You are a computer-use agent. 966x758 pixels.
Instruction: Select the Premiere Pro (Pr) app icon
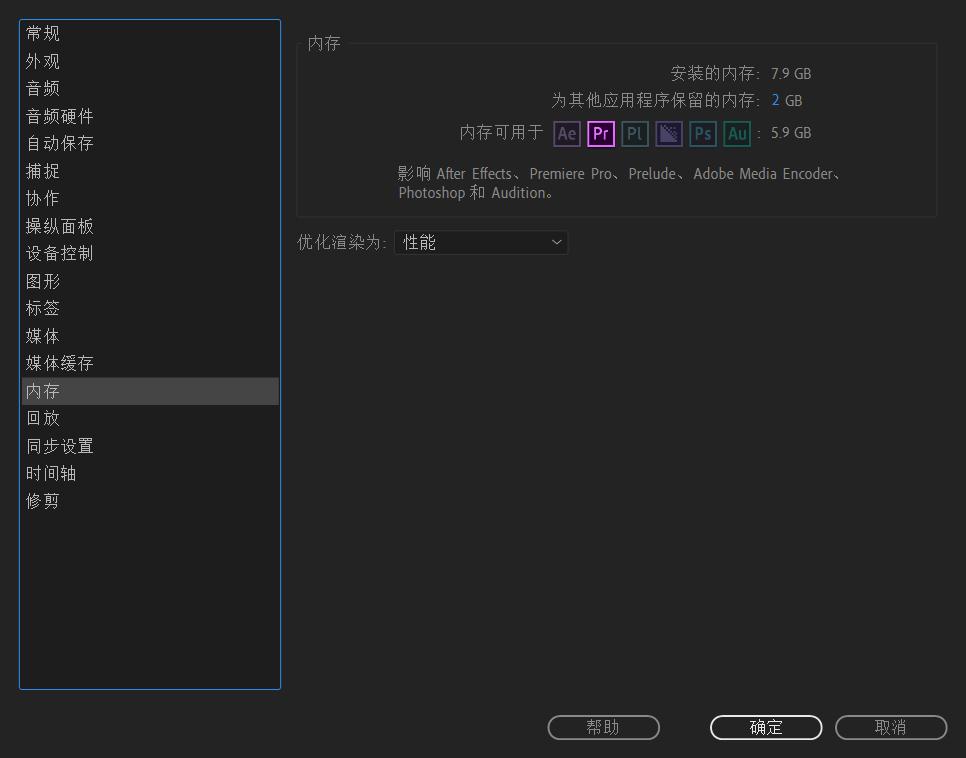pos(600,133)
